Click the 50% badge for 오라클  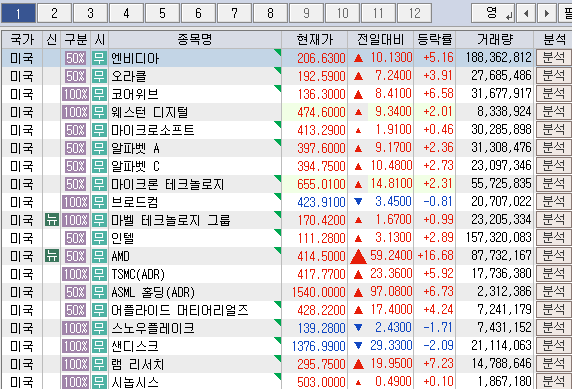point(76,76)
